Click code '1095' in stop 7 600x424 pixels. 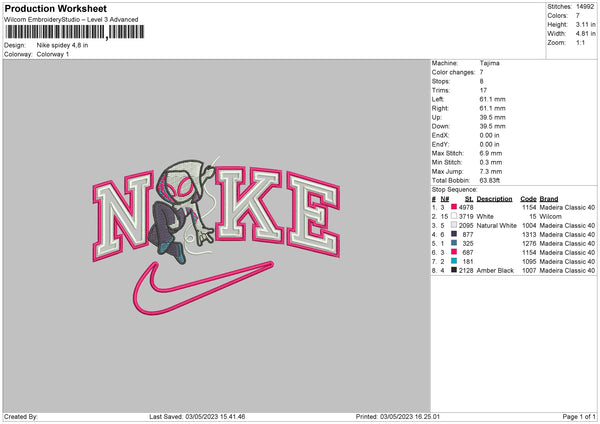tap(529, 261)
